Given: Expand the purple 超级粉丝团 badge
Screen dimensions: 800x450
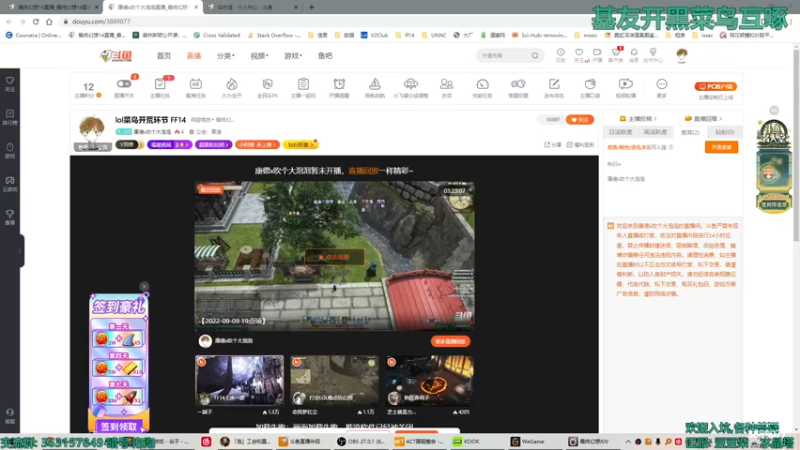Looking at the screenshot, I should tap(214, 145).
